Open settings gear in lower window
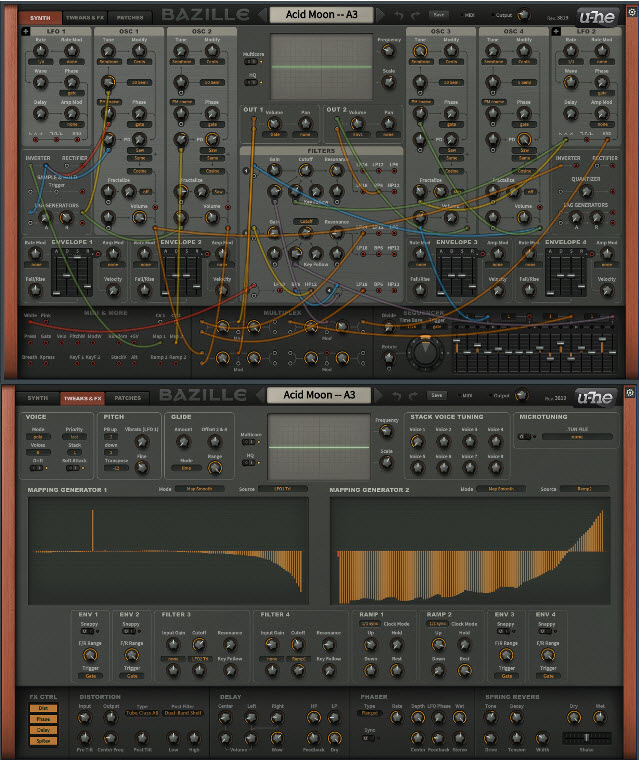The height and width of the screenshot is (760, 639). pos(630,392)
